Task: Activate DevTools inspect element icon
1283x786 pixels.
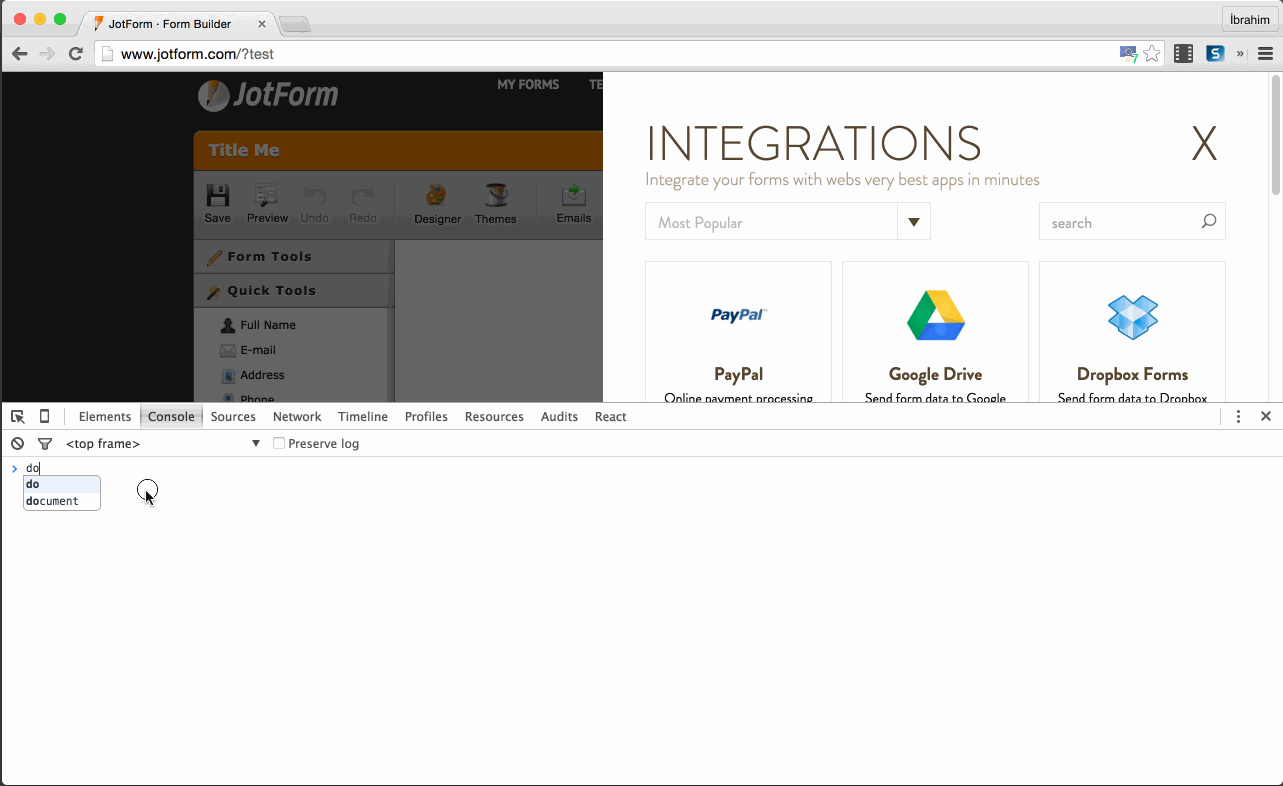Action: coord(18,416)
